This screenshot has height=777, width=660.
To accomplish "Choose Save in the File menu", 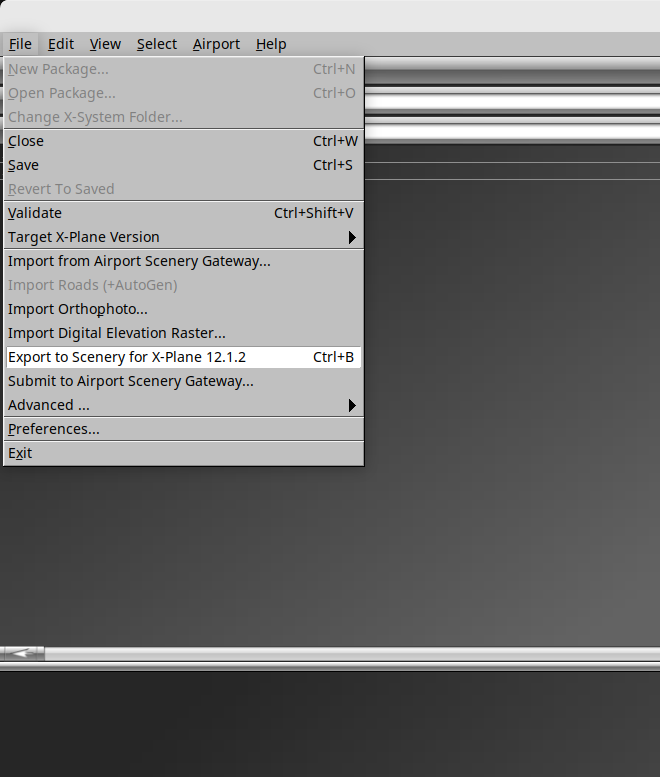I will (x=183, y=165).
